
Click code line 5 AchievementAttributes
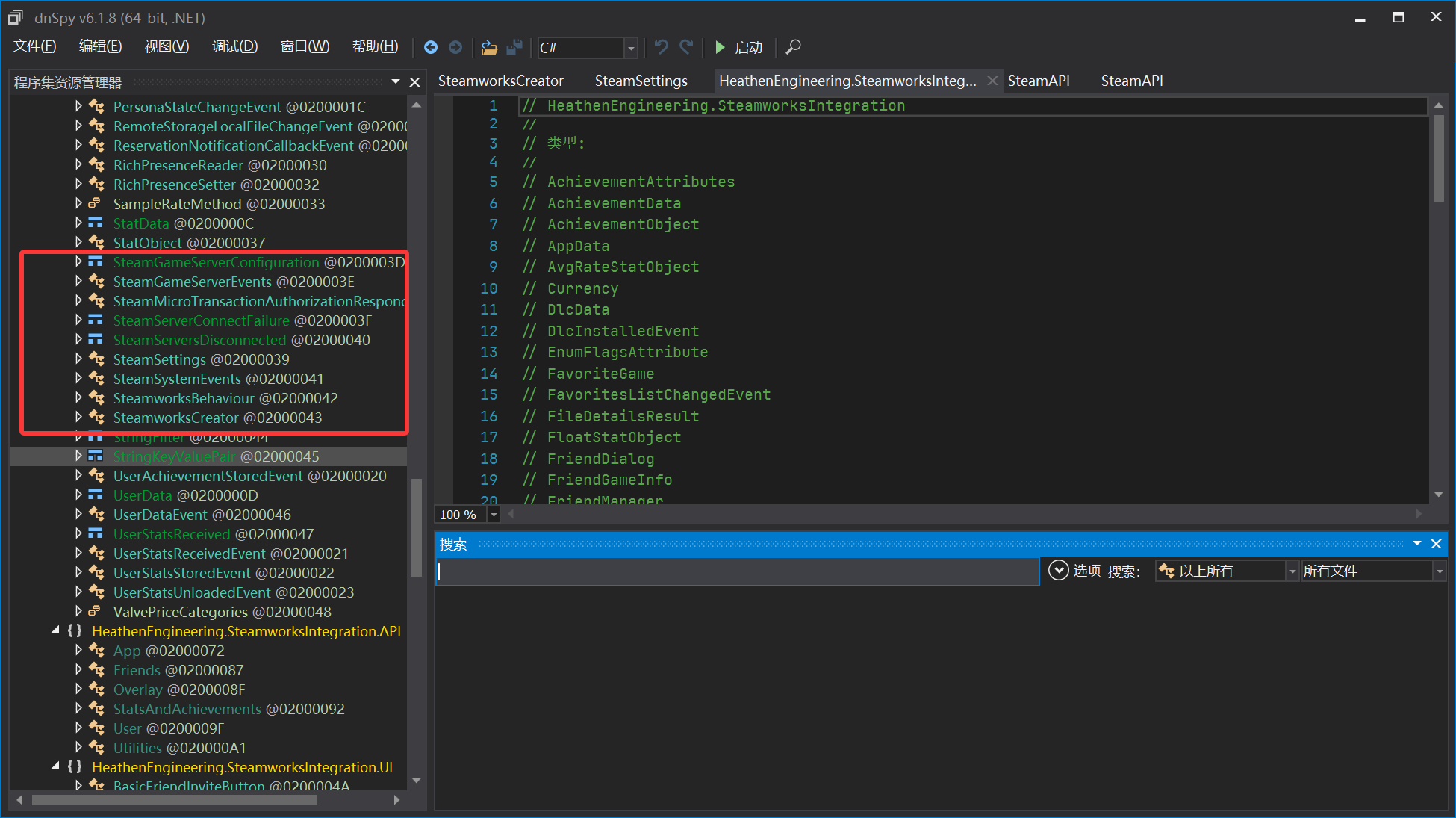coord(629,182)
